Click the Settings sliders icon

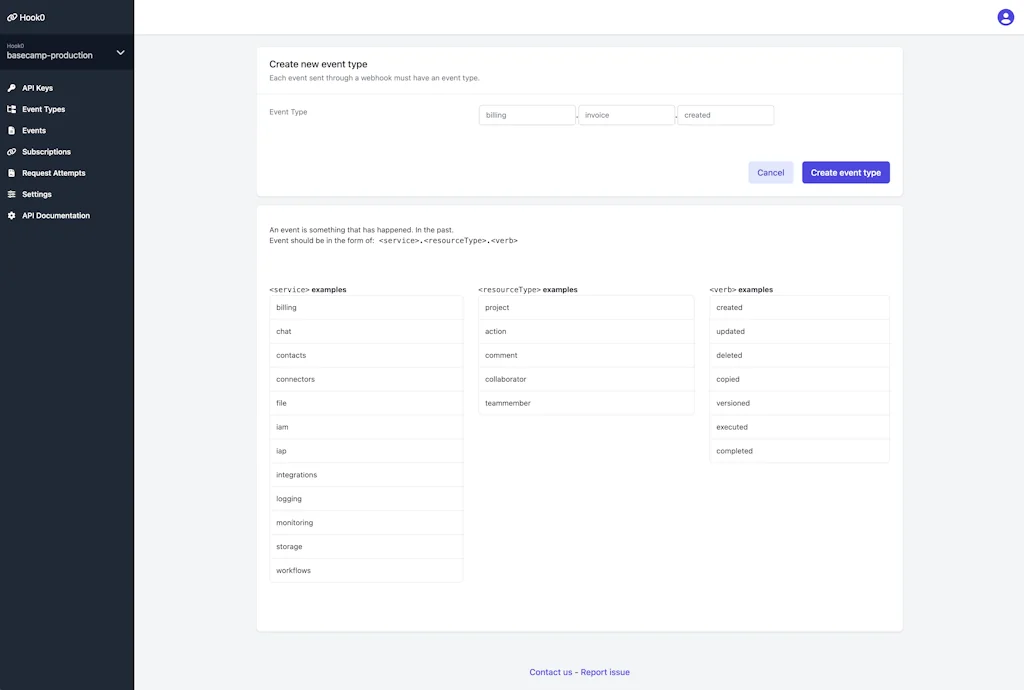12,194
